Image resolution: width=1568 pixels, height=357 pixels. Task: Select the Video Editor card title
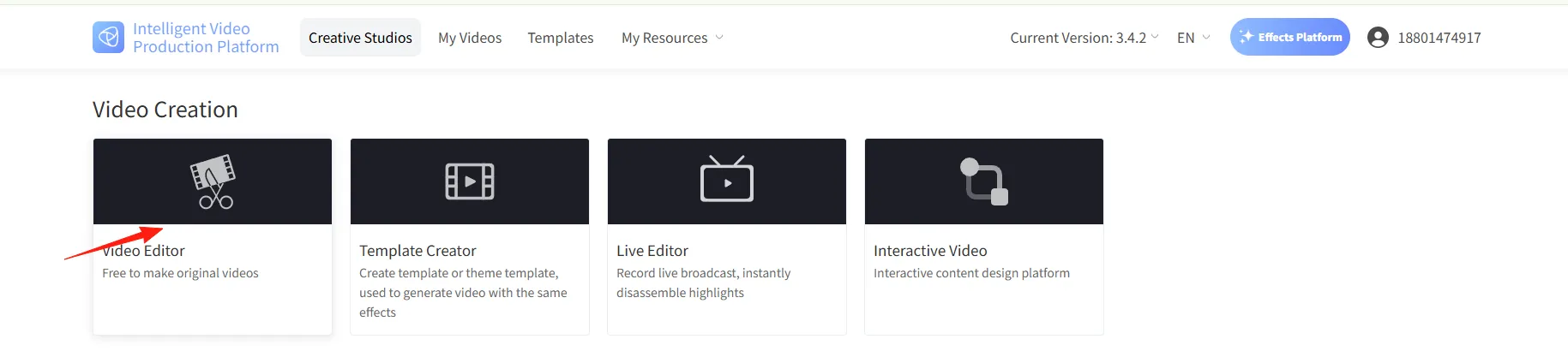click(x=143, y=251)
